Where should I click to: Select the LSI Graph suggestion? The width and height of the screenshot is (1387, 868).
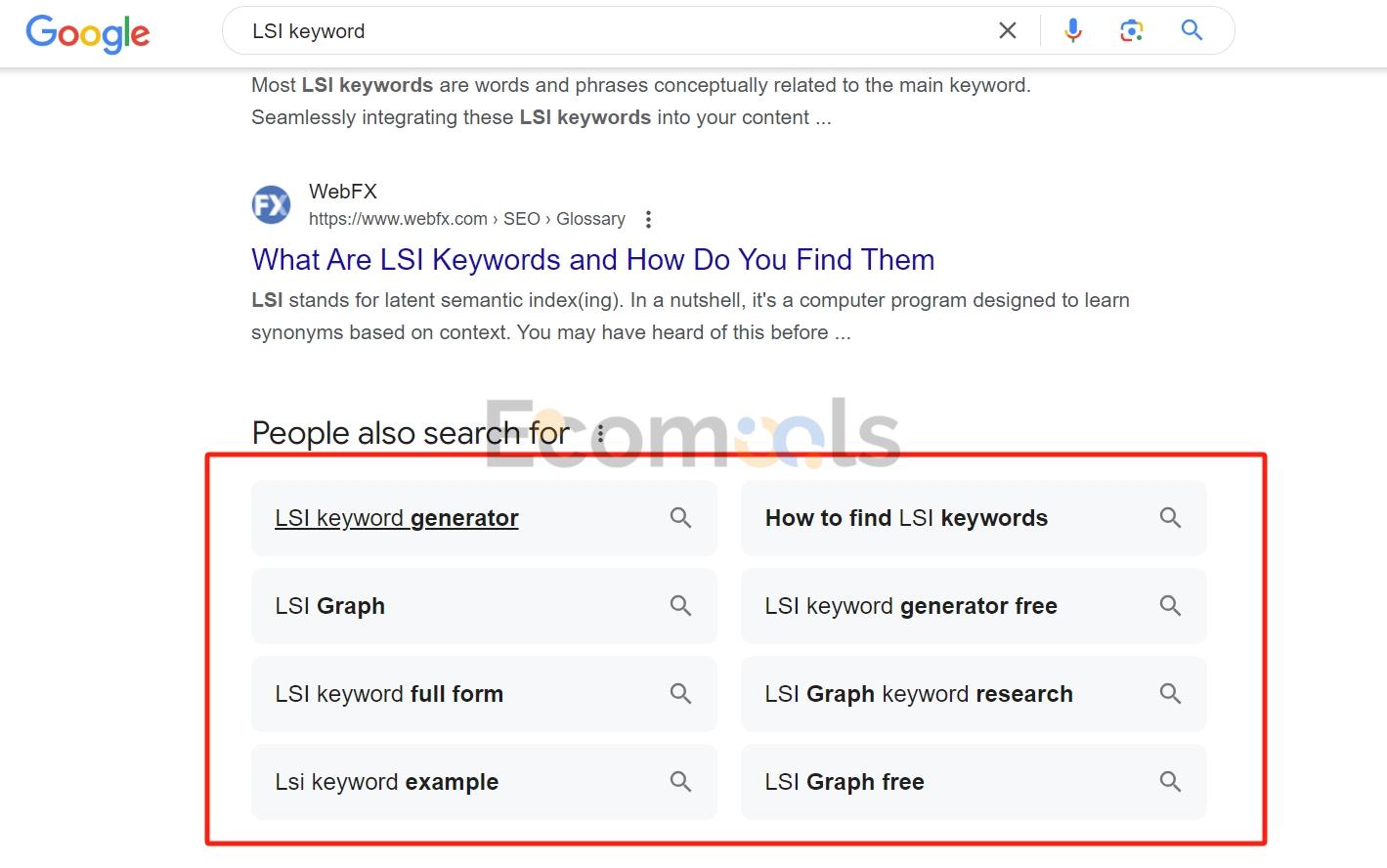click(484, 606)
